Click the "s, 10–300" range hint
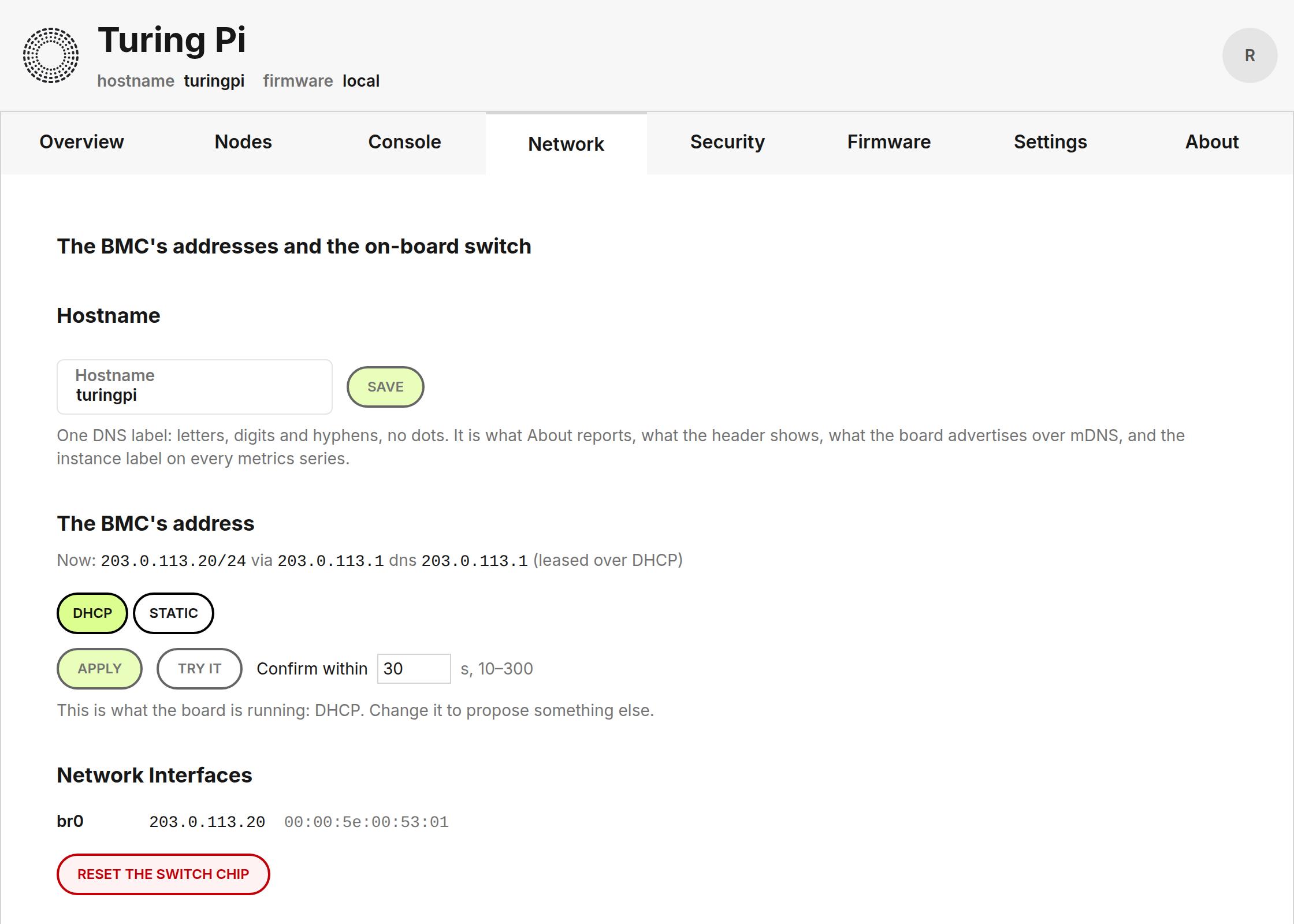1294x924 pixels. [497, 669]
